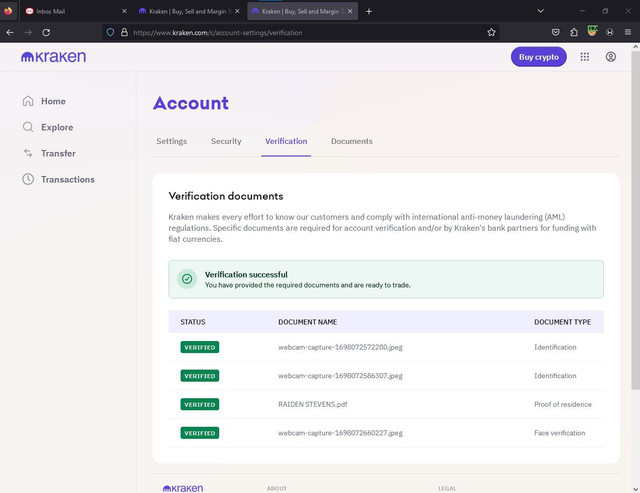The image size is (640, 493).
Task: Close the first Kraken tab
Action: (x=237, y=11)
